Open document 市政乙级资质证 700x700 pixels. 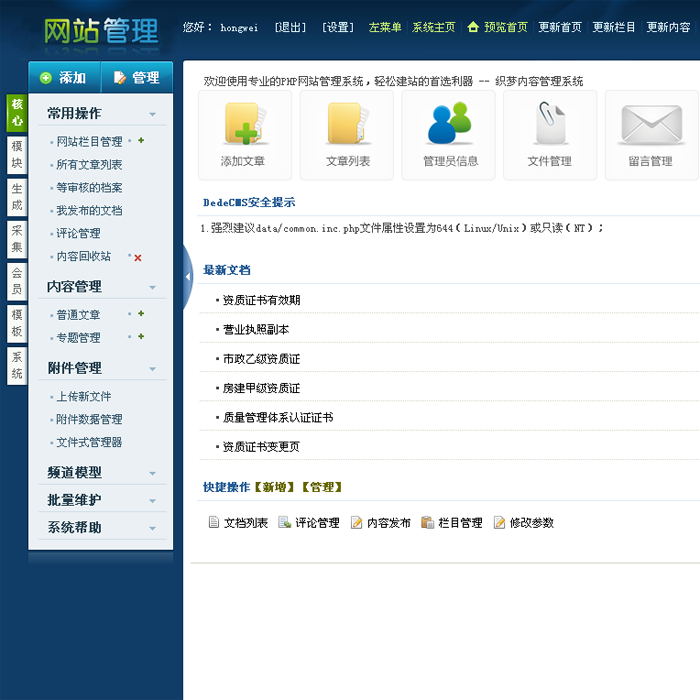(262, 359)
